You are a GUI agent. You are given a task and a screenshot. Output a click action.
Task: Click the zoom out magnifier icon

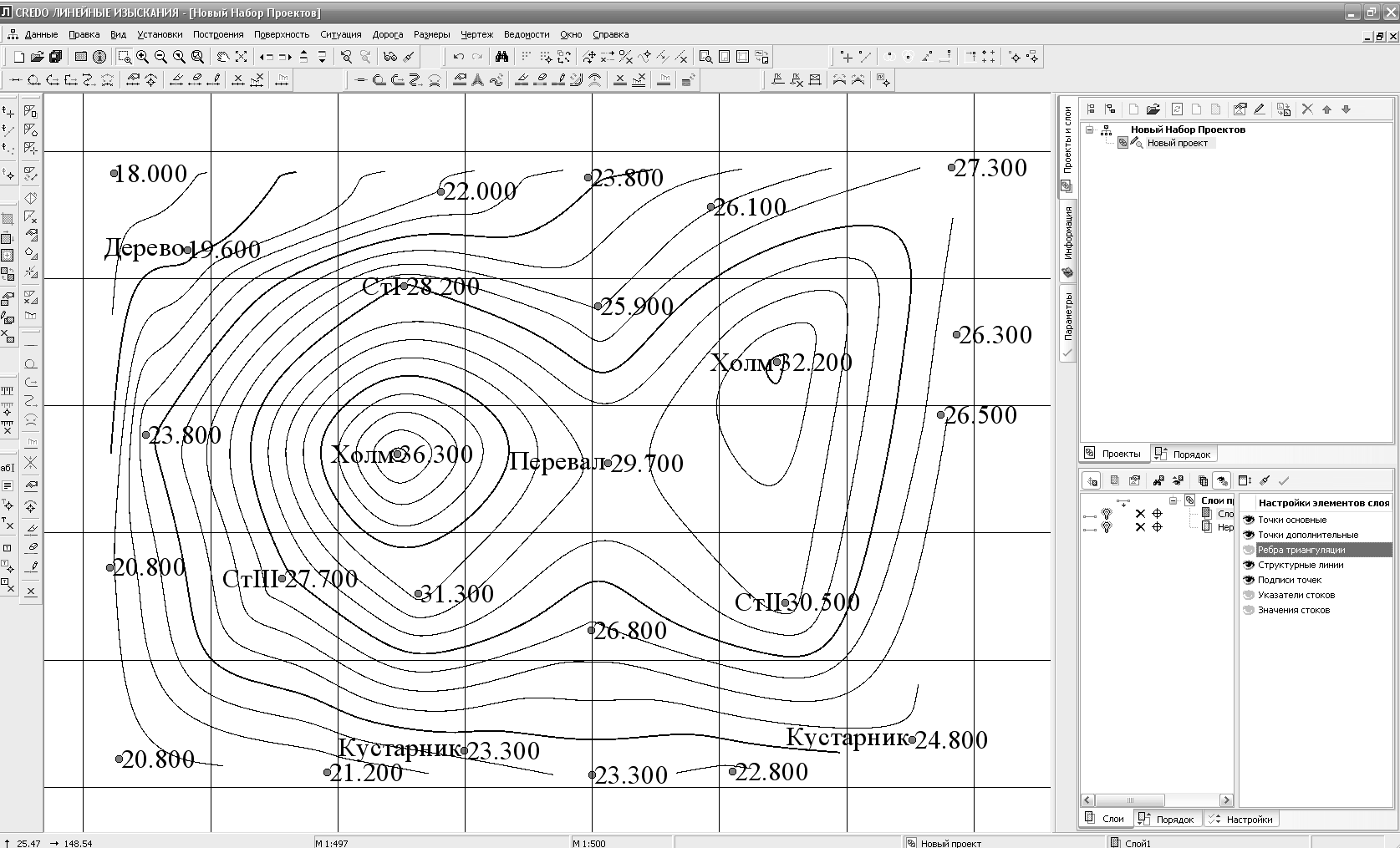tap(161, 57)
